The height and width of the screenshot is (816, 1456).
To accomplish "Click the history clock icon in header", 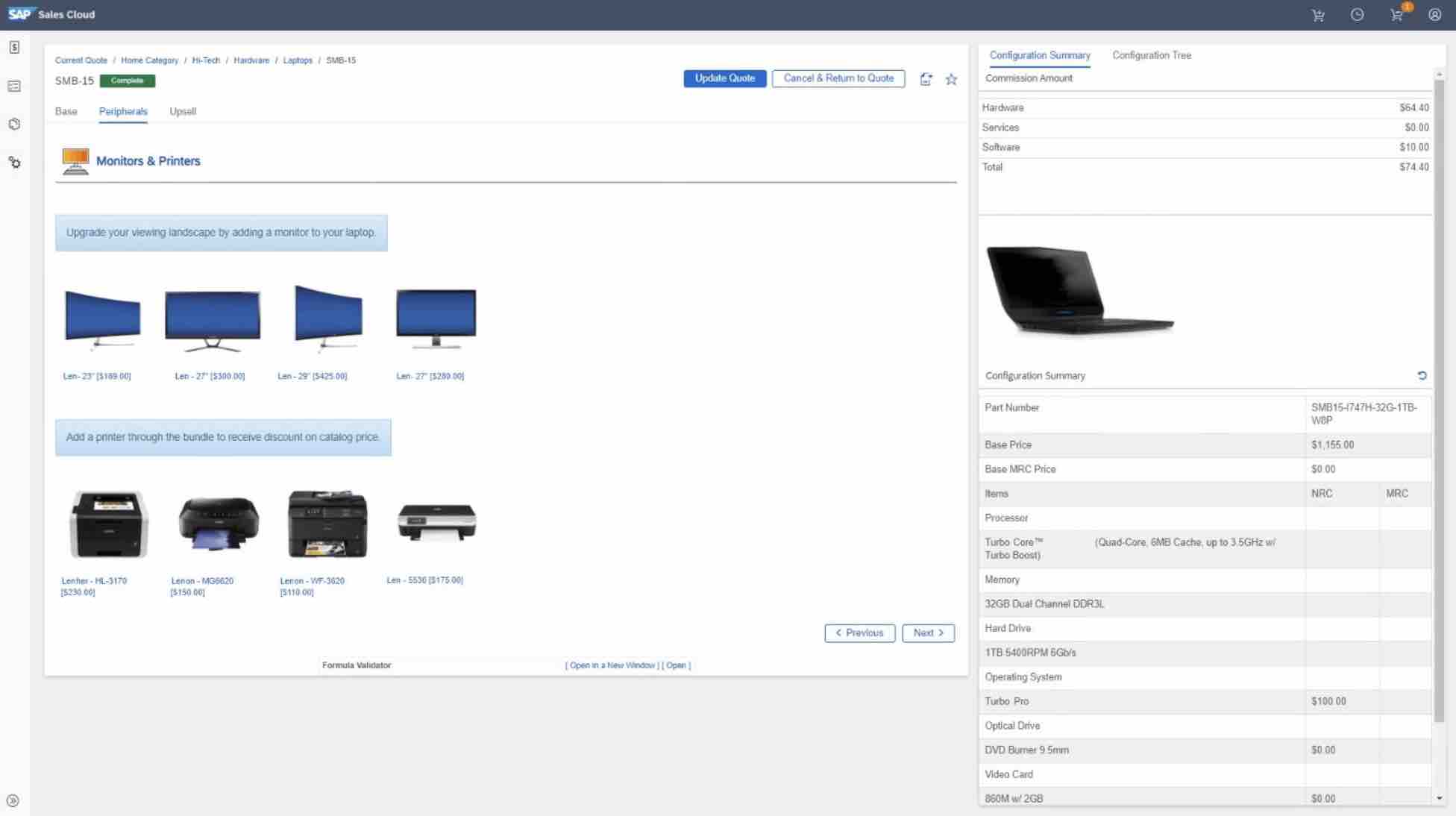I will click(1357, 14).
